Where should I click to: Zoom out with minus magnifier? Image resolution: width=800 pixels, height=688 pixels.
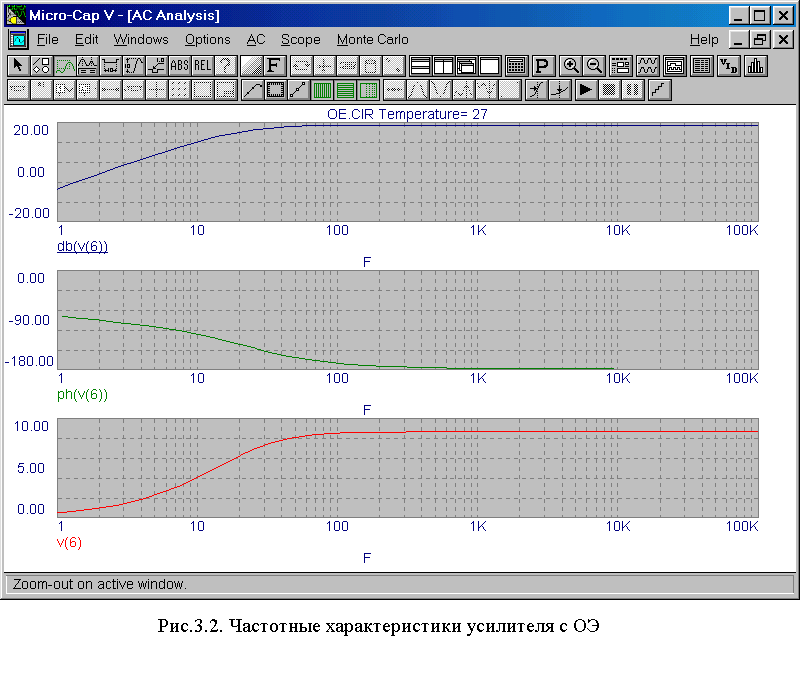point(593,66)
